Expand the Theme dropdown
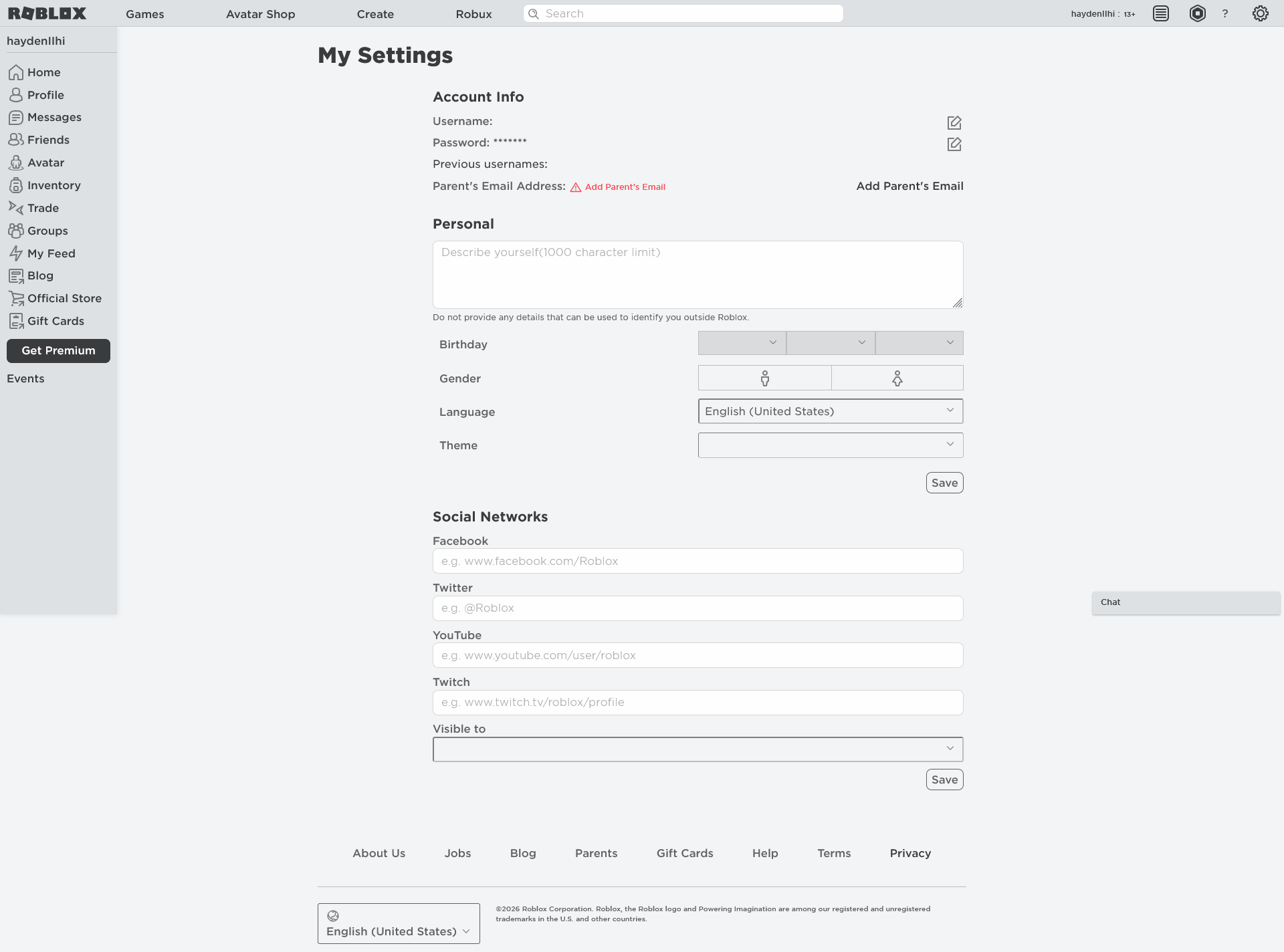 pyautogui.click(x=830, y=445)
